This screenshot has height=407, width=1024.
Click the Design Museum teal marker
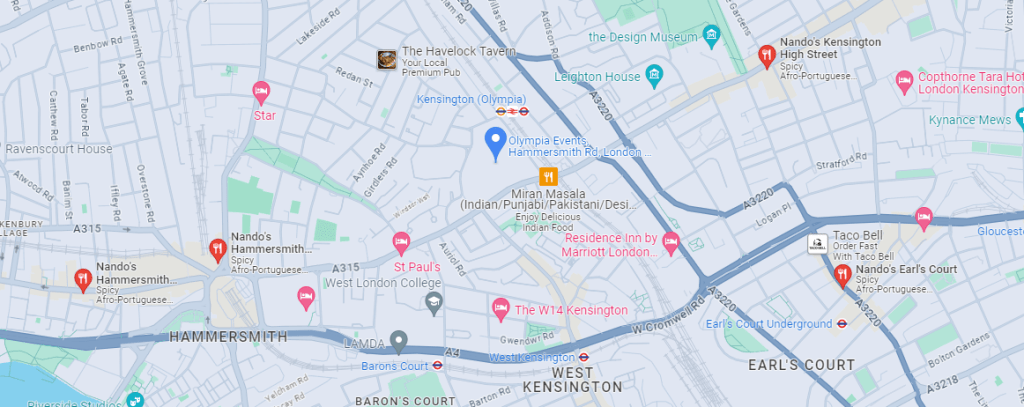click(x=711, y=36)
